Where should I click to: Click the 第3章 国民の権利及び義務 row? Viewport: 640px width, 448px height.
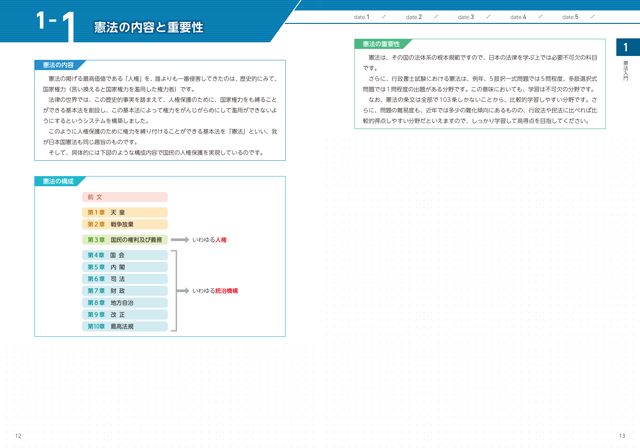[x=125, y=240]
